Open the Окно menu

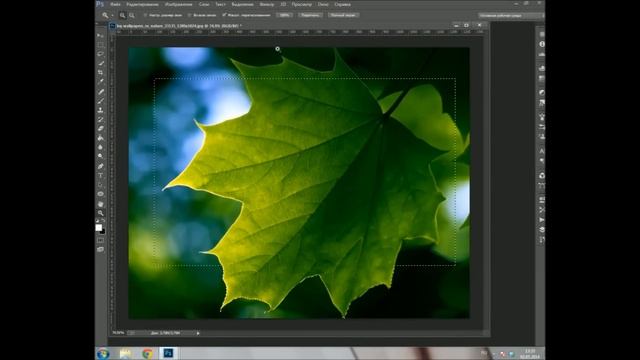323,4
